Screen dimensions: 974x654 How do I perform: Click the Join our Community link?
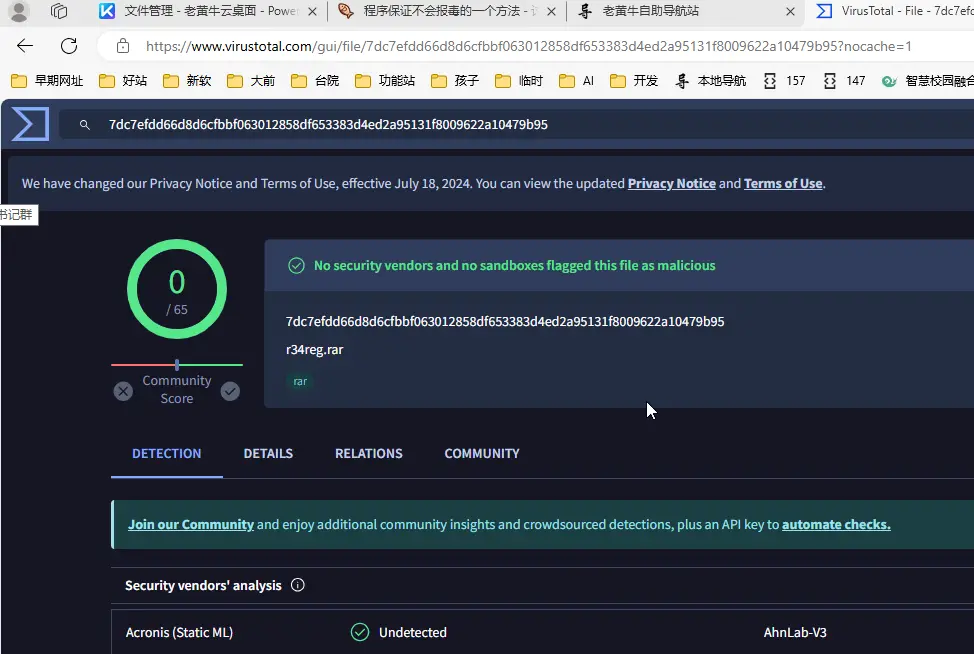click(190, 524)
